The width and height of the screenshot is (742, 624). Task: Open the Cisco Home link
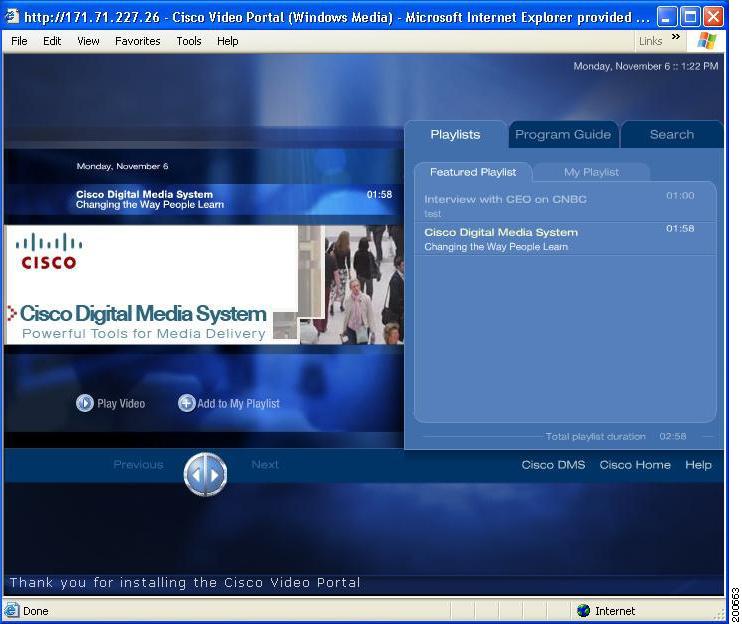click(635, 465)
